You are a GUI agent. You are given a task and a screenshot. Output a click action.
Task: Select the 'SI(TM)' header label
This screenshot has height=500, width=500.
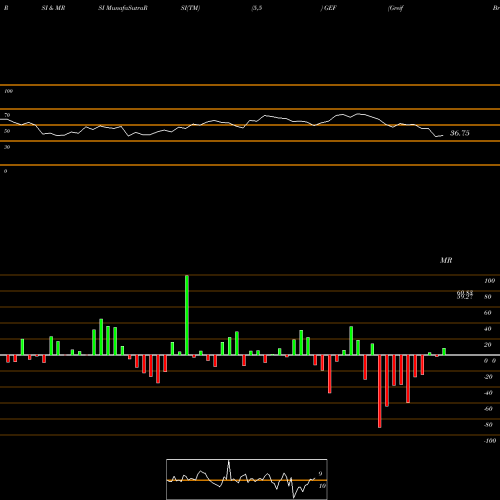coord(190,8)
